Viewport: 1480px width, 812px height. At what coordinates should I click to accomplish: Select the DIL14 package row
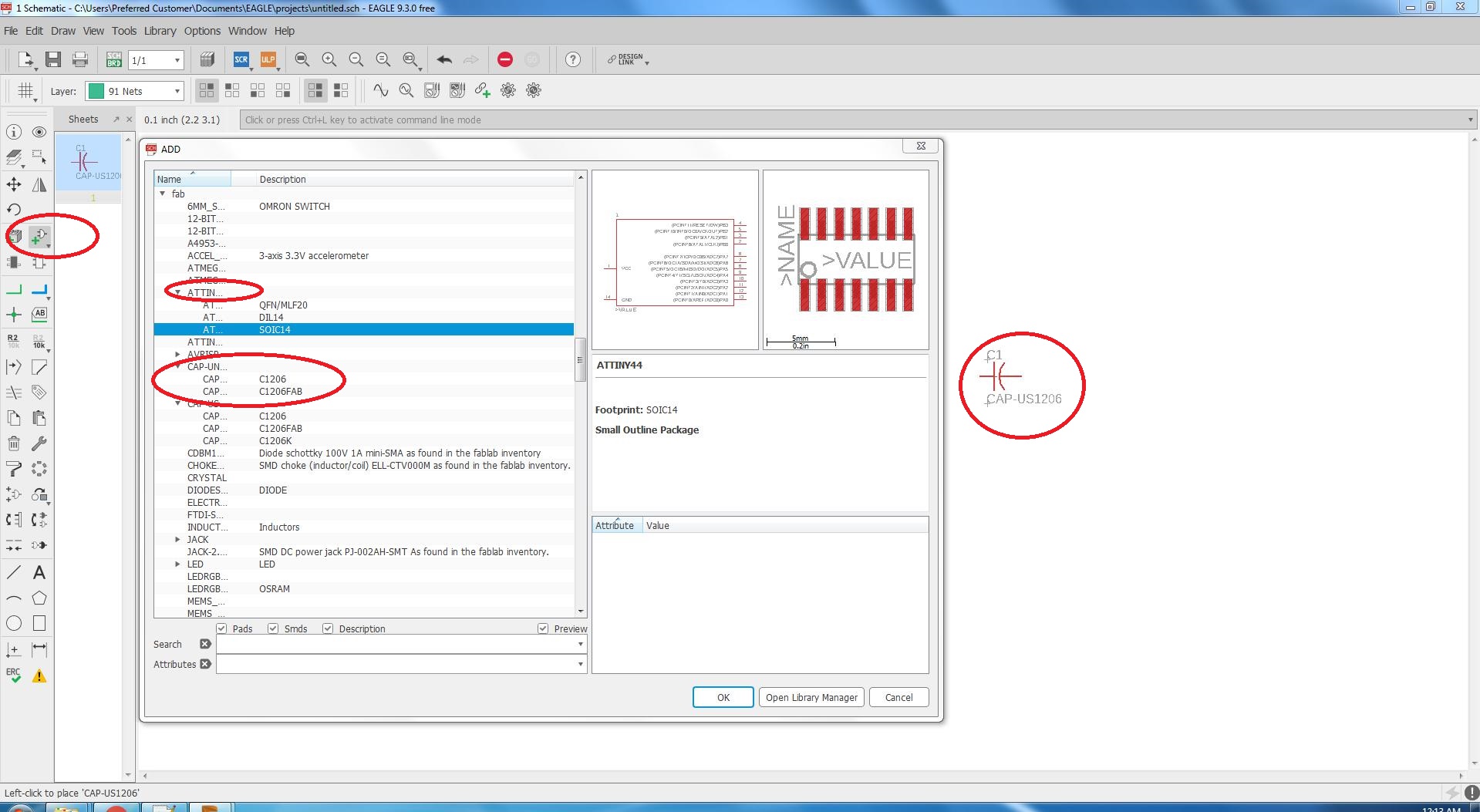[364, 317]
